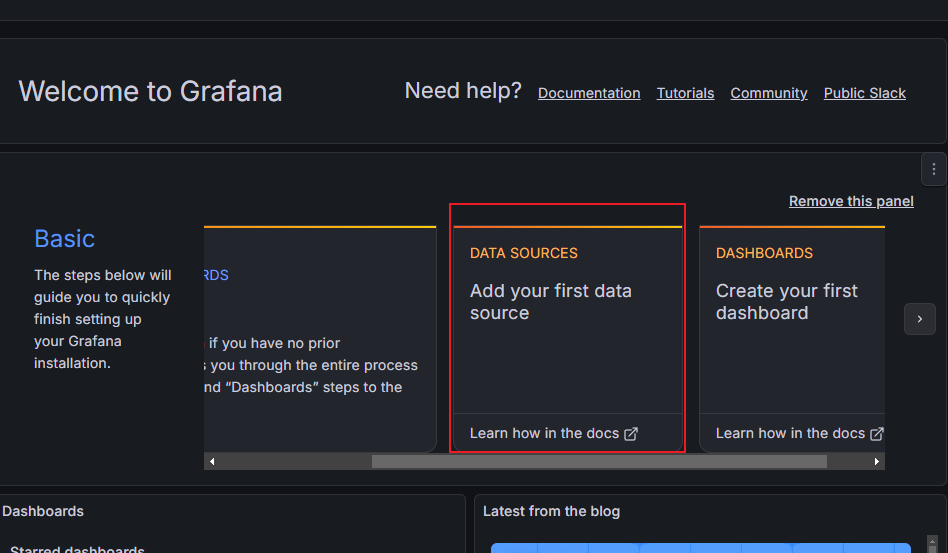Viewport: 948px width, 553px height.
Task: Visit the Community link
Action: click(768, 93)
